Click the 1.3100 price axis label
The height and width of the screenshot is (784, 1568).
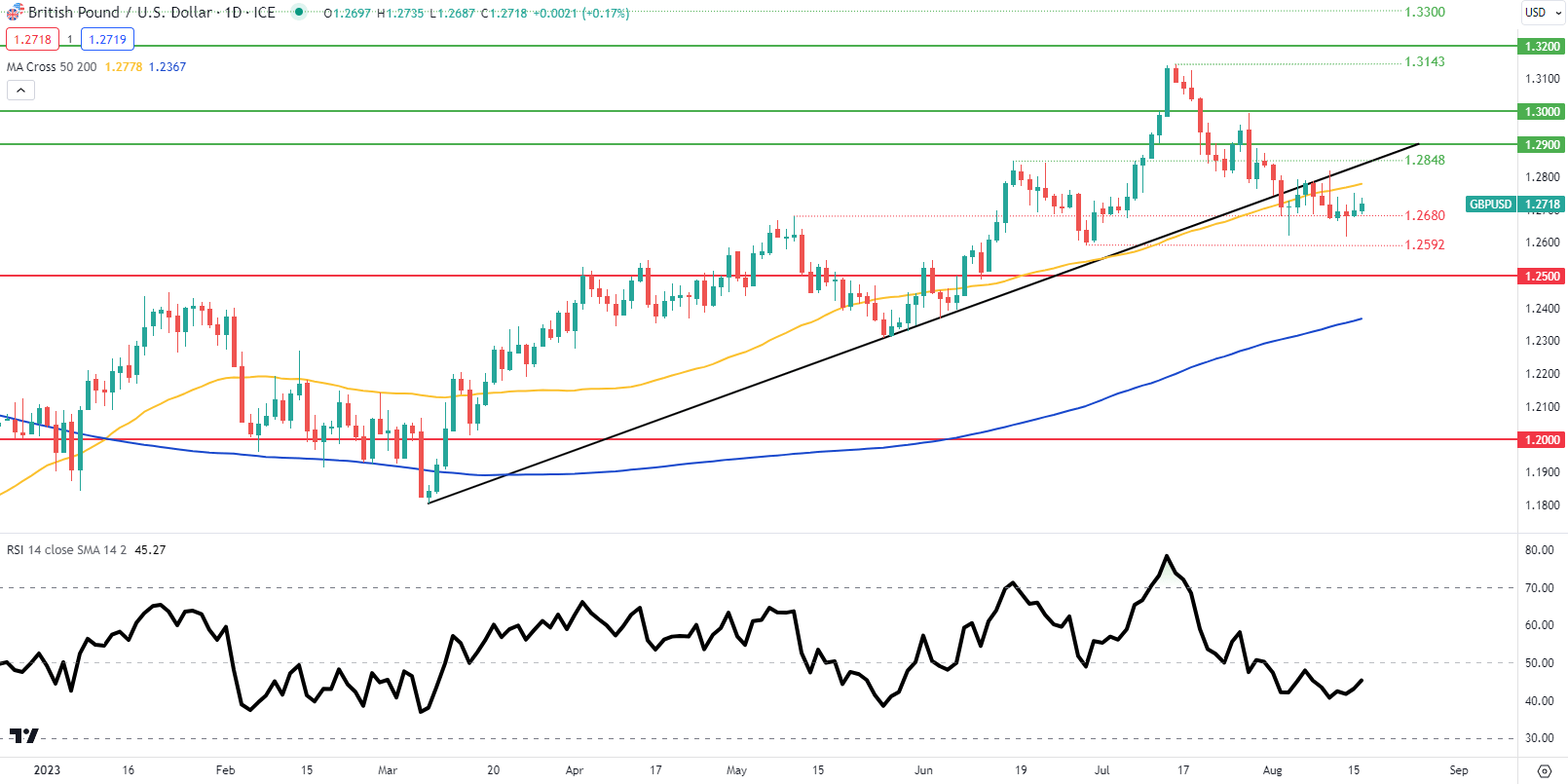pyautogui.click(x=1542, y=79)
